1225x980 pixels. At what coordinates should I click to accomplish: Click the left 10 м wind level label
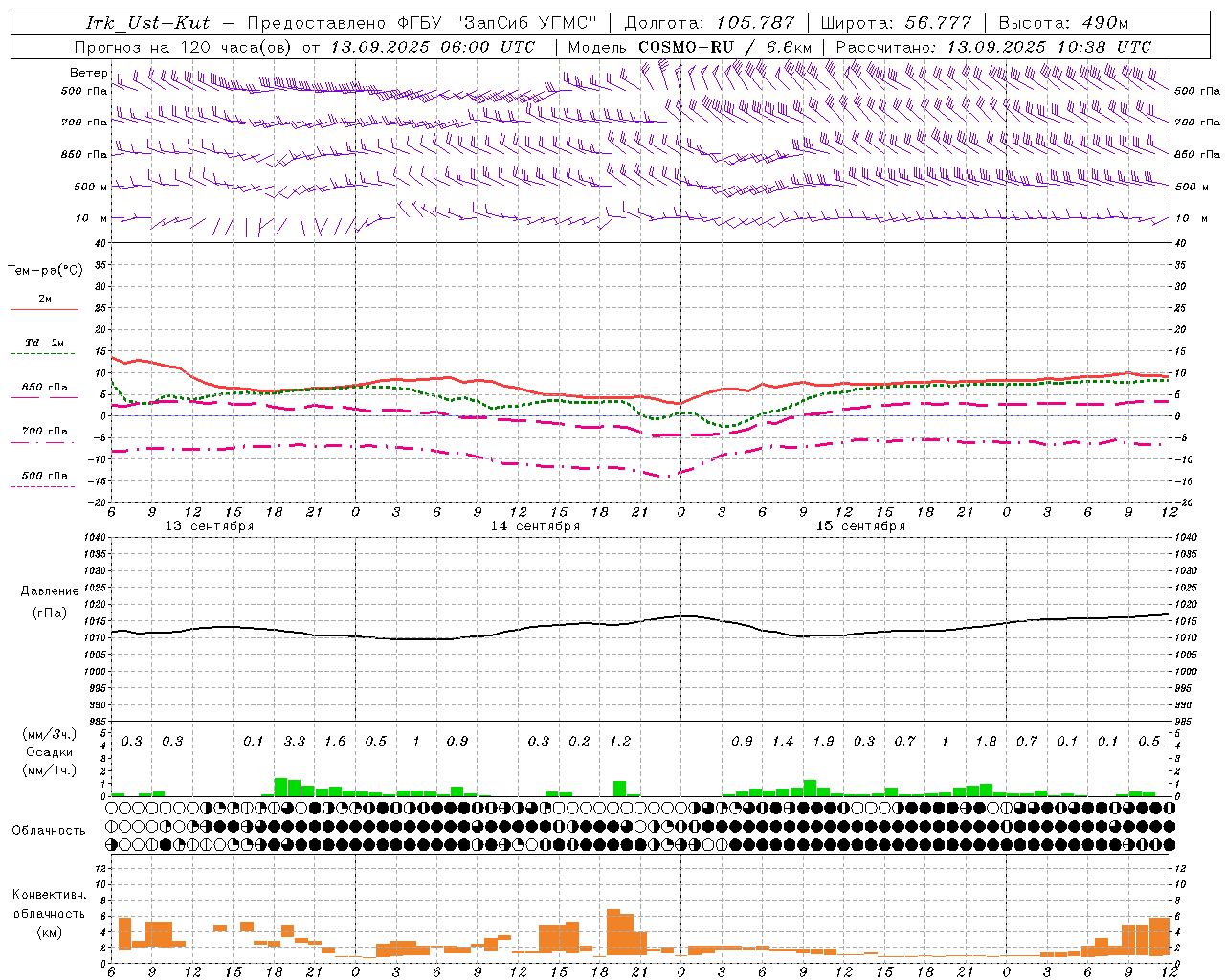point(92,218)
